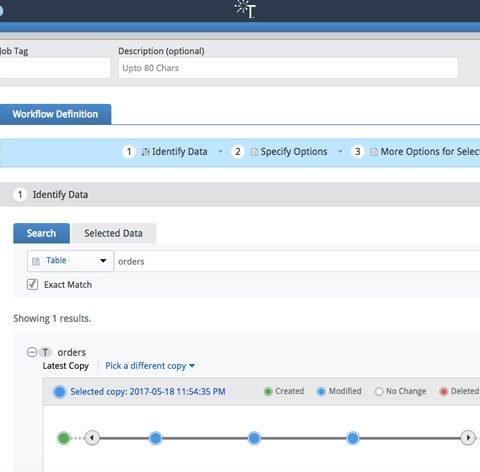
Task: Click the Specify Options wizard step label
Action: (x=294, y=152)
